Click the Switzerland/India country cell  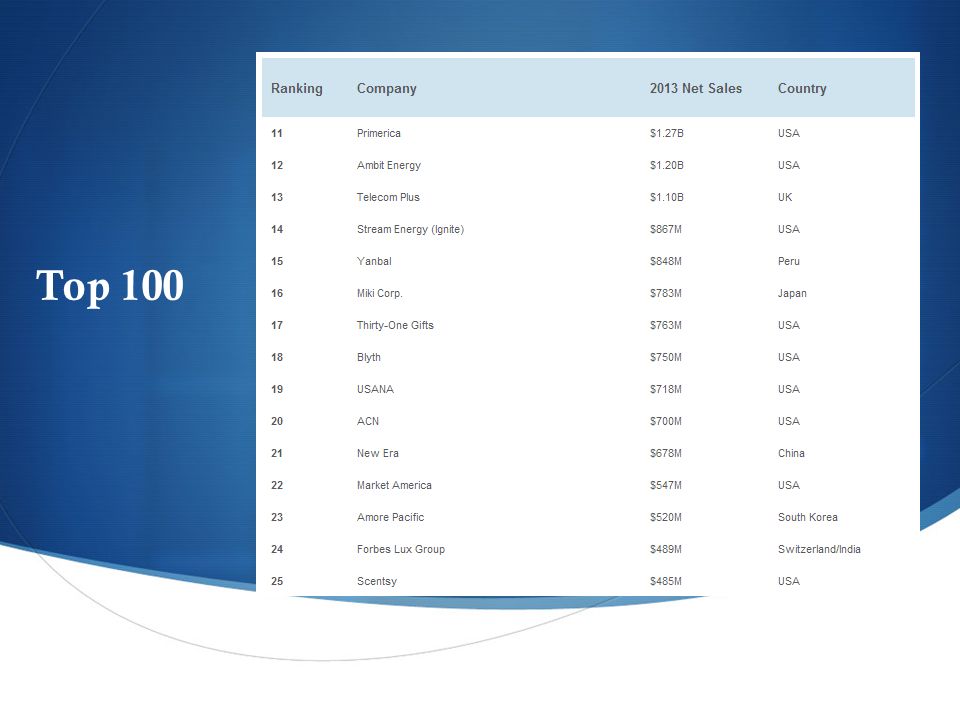tap(819, 549)
